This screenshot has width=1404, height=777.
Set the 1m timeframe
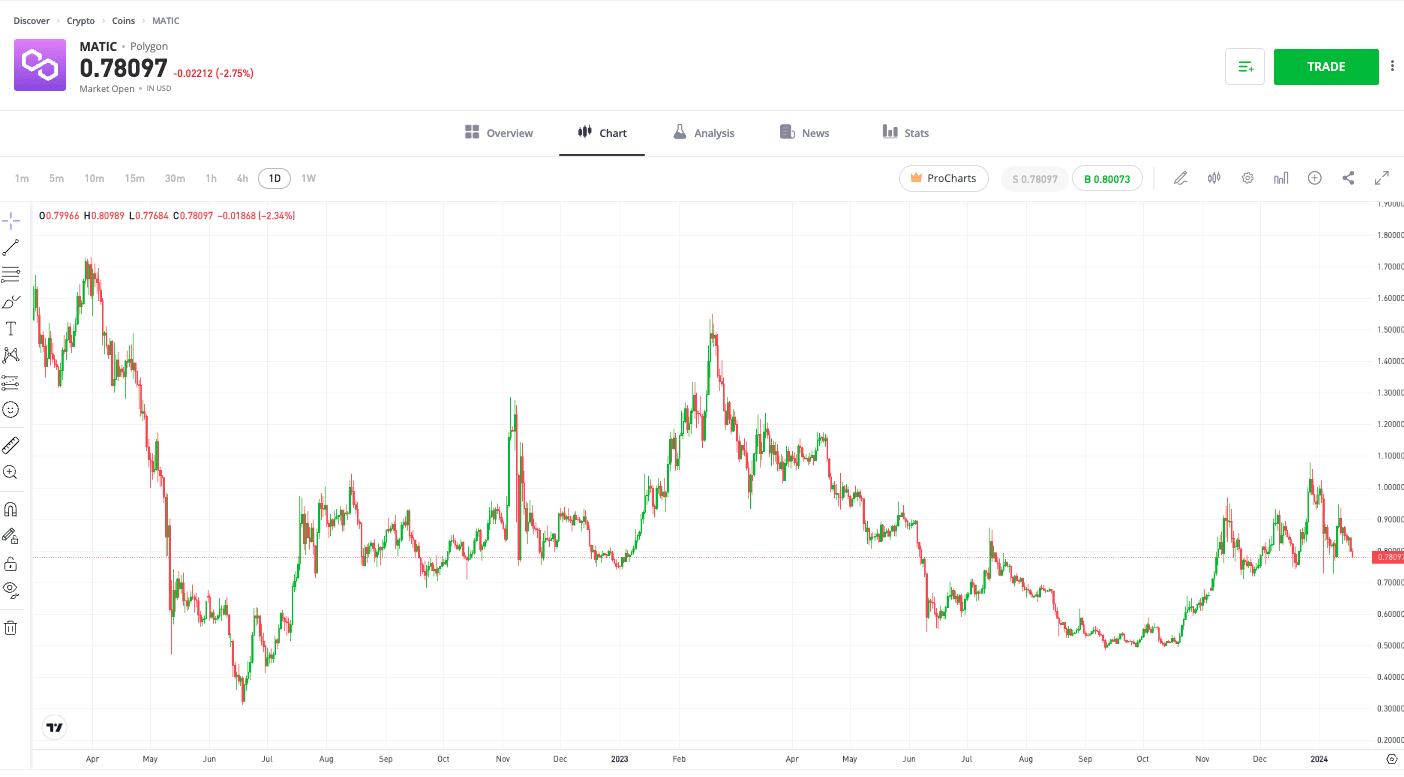click(x=22, y=179)
